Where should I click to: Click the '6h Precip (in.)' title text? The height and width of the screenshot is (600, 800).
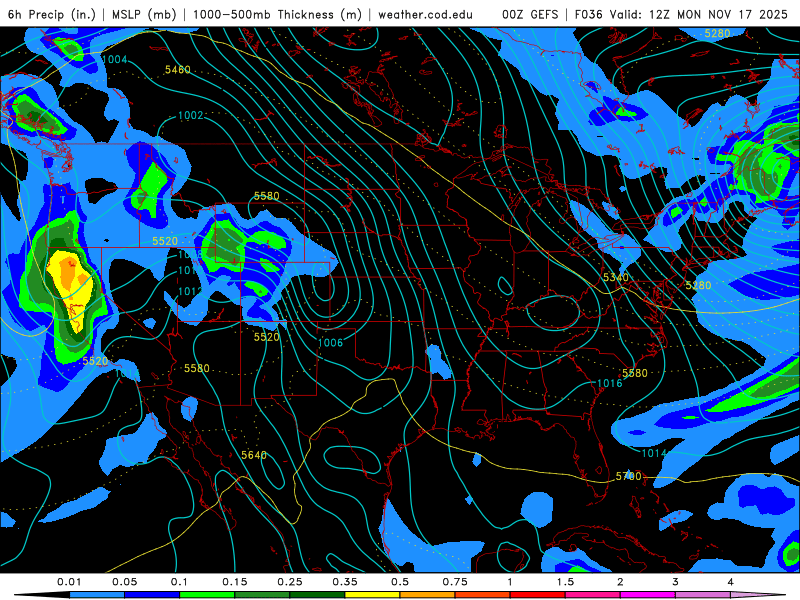click(52, 14)
